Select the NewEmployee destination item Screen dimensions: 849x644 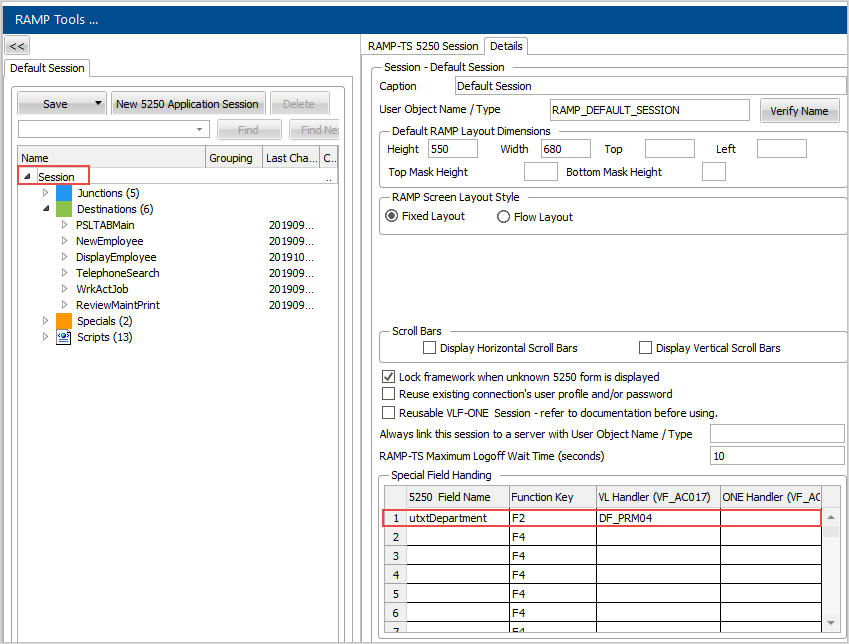pos(109,241)
